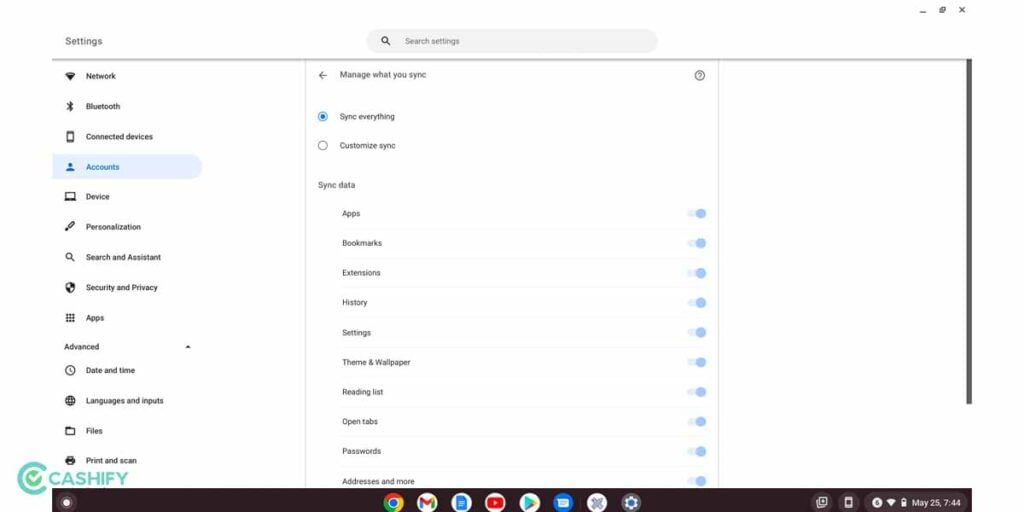
Task: Click the Bluetooth icon in sidebar
Action: pos(70,106)
